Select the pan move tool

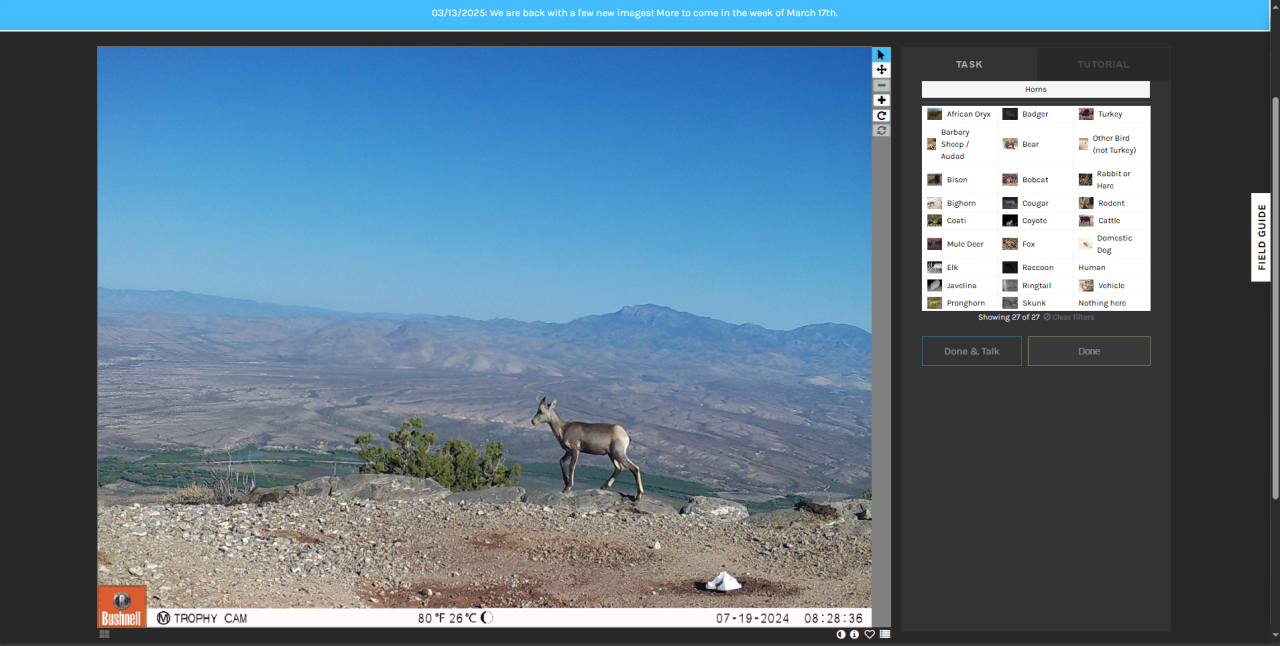[881, 70]
